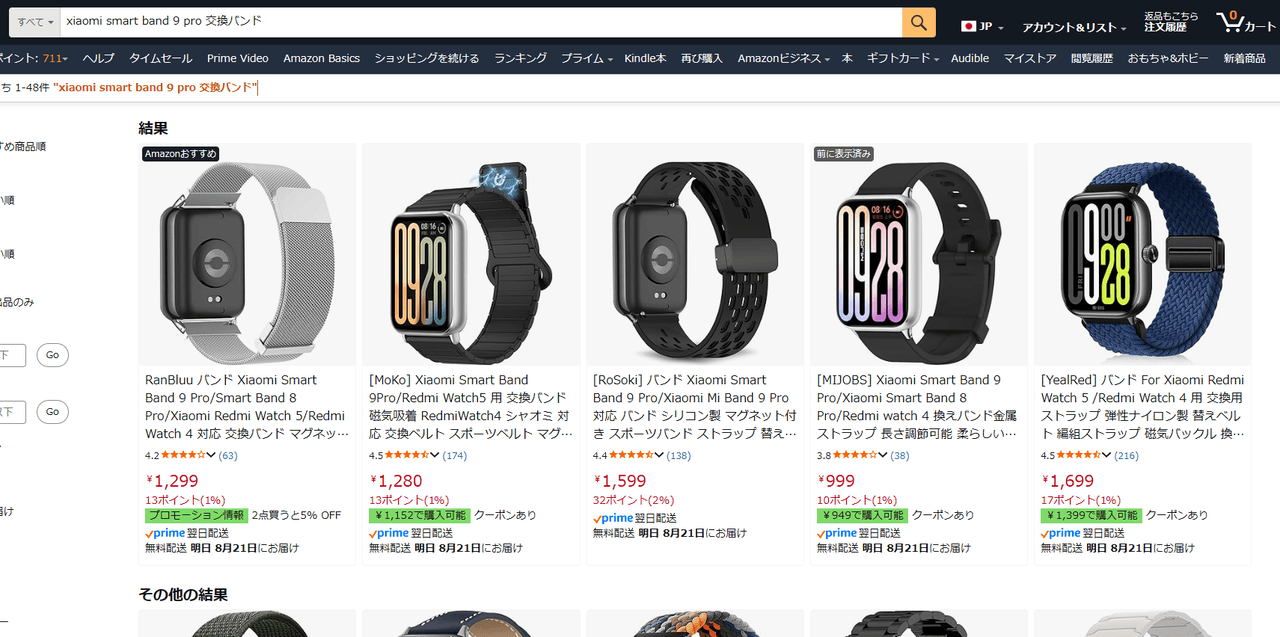Image resolution: width=1280 pixels, height=637 pixels.
Task: Click prime logo under RanBluu band
Action: (165, 533)
